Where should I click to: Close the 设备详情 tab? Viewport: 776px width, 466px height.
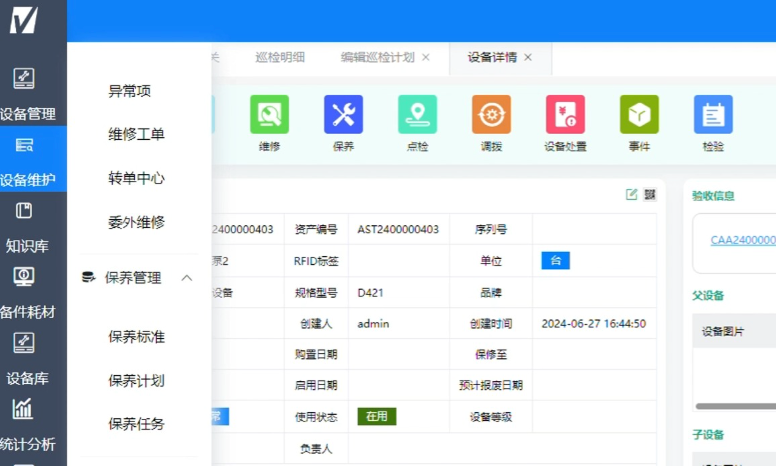pos(528,58)
